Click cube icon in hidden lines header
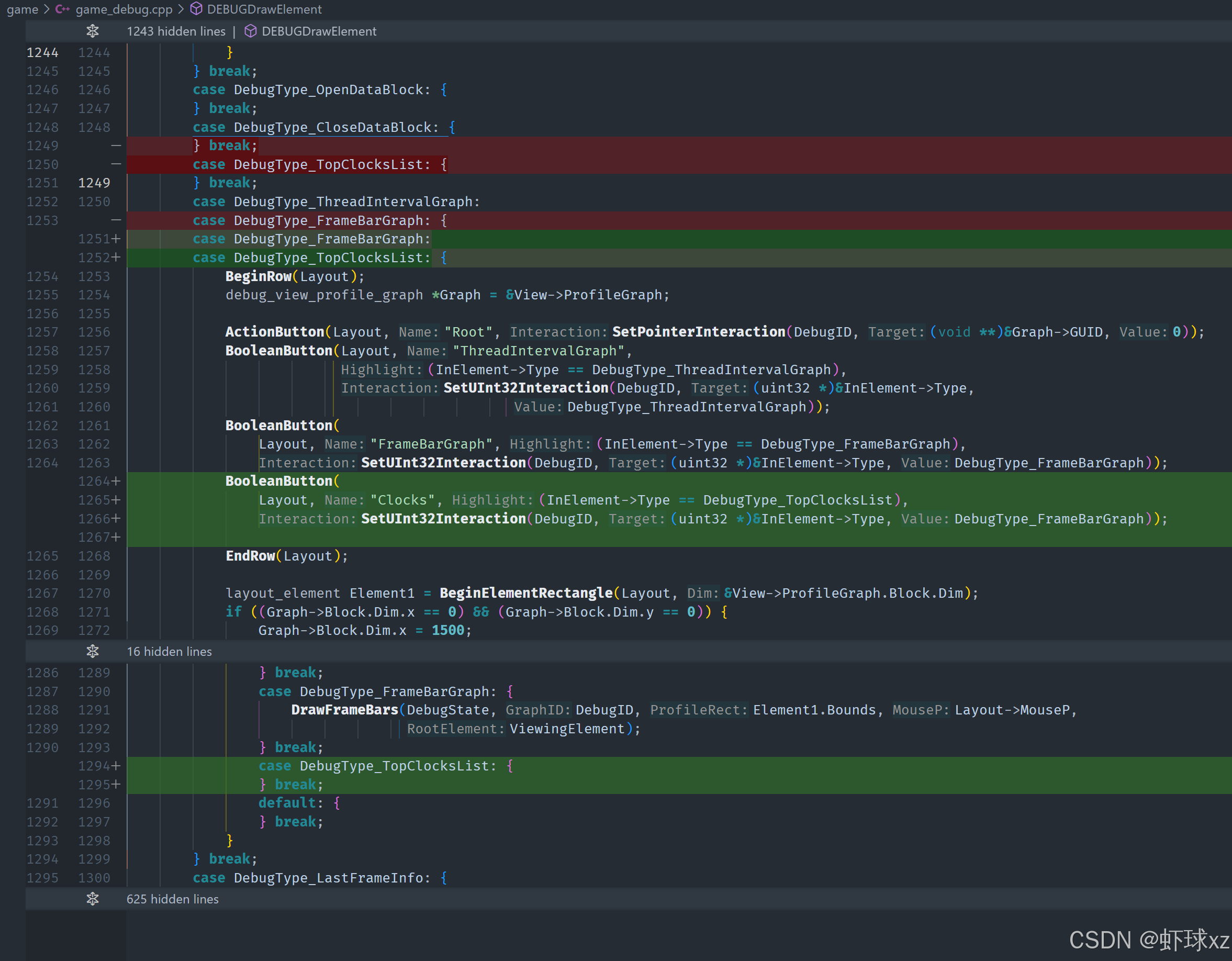 coord(251,31)
